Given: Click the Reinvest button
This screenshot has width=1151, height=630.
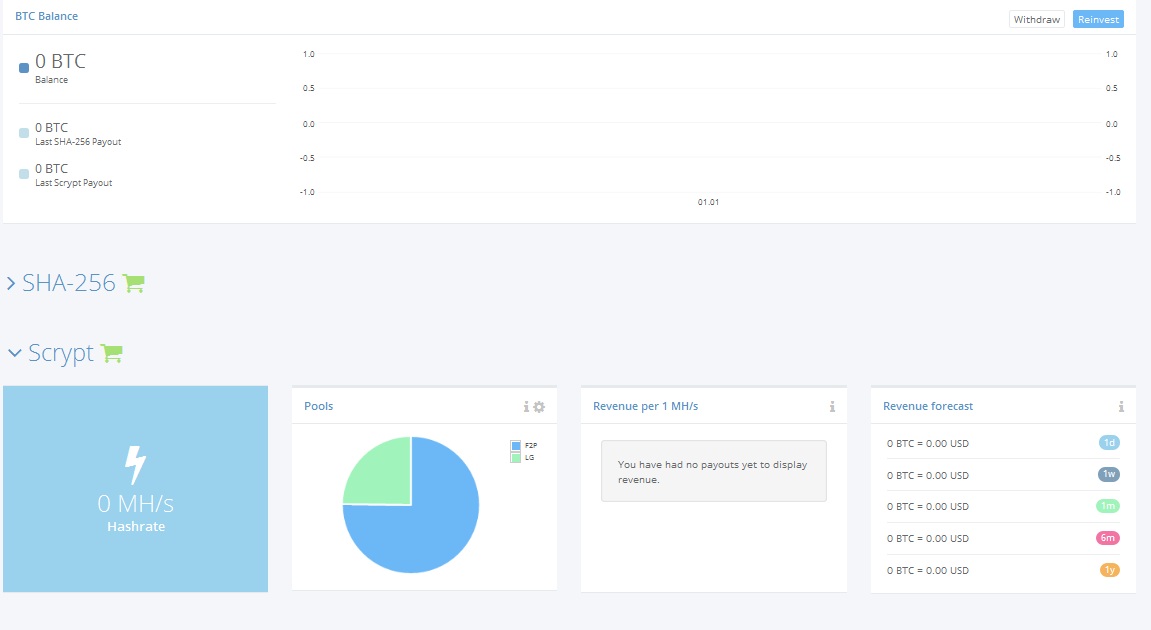Looking at the screenshot, I should point(1098,20).
